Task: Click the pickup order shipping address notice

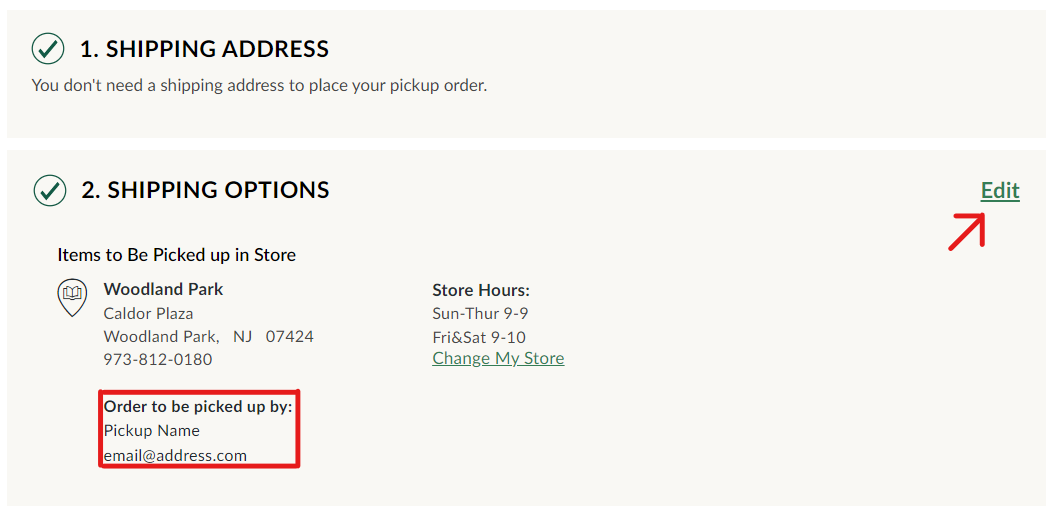Action: click(259, 86)
